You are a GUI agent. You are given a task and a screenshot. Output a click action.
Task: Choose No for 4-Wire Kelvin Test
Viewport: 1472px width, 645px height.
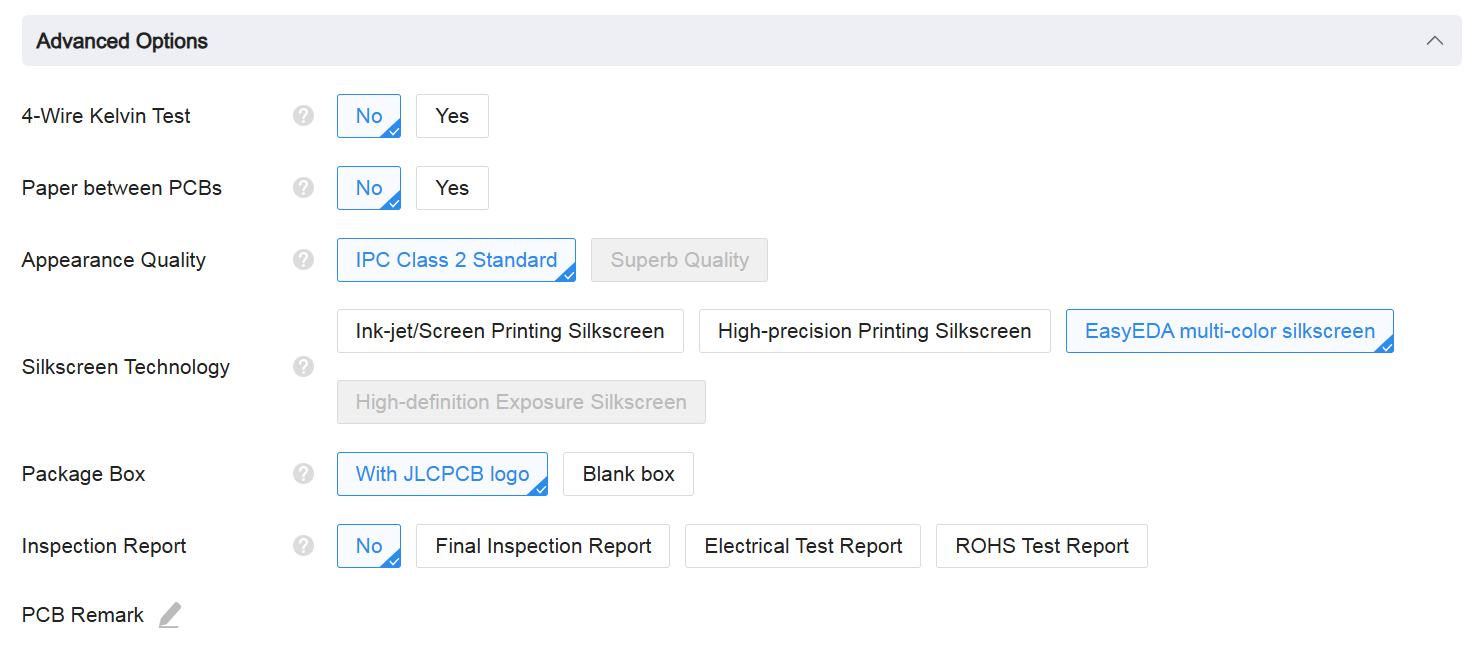tap(368, 116)
